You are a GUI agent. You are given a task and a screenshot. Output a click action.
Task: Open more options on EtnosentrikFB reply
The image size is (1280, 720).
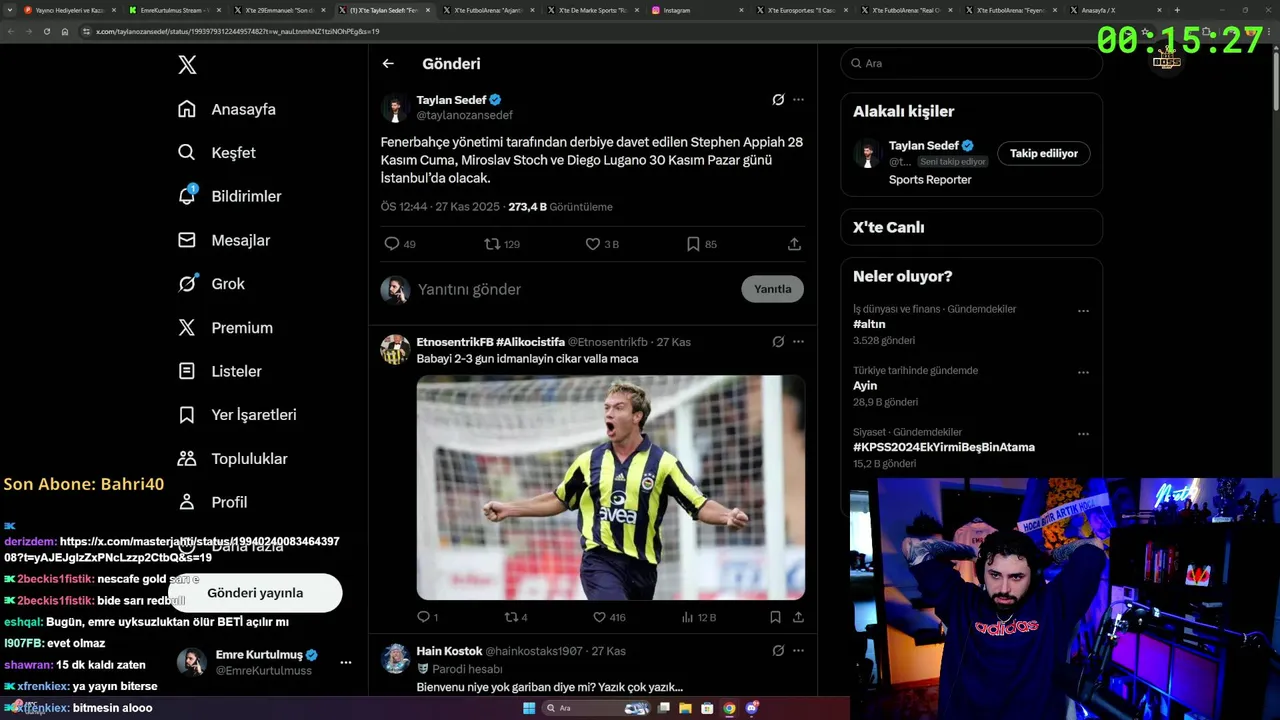click(x=798, y=342)
